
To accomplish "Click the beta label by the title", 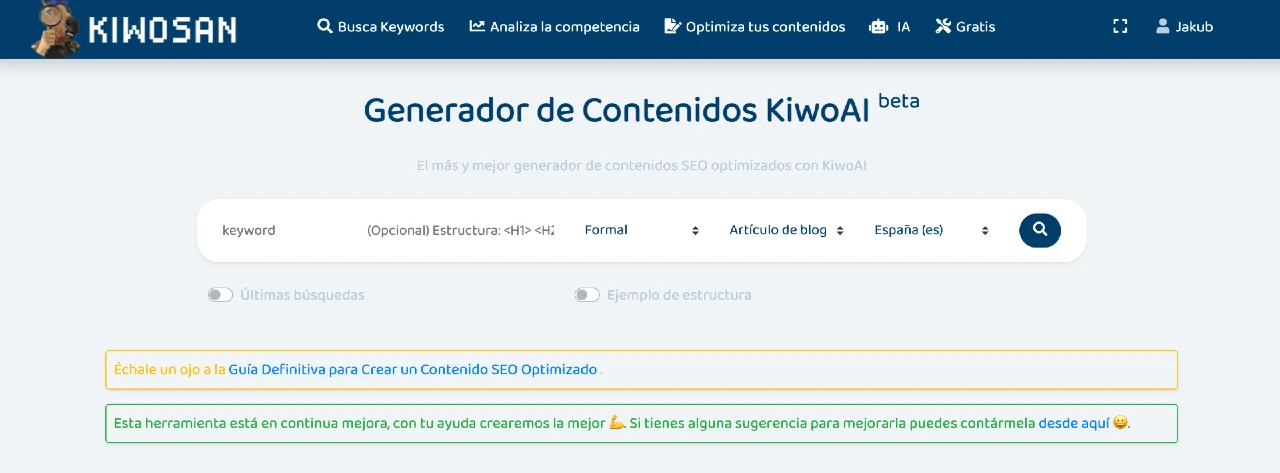I will pos(898,100).
